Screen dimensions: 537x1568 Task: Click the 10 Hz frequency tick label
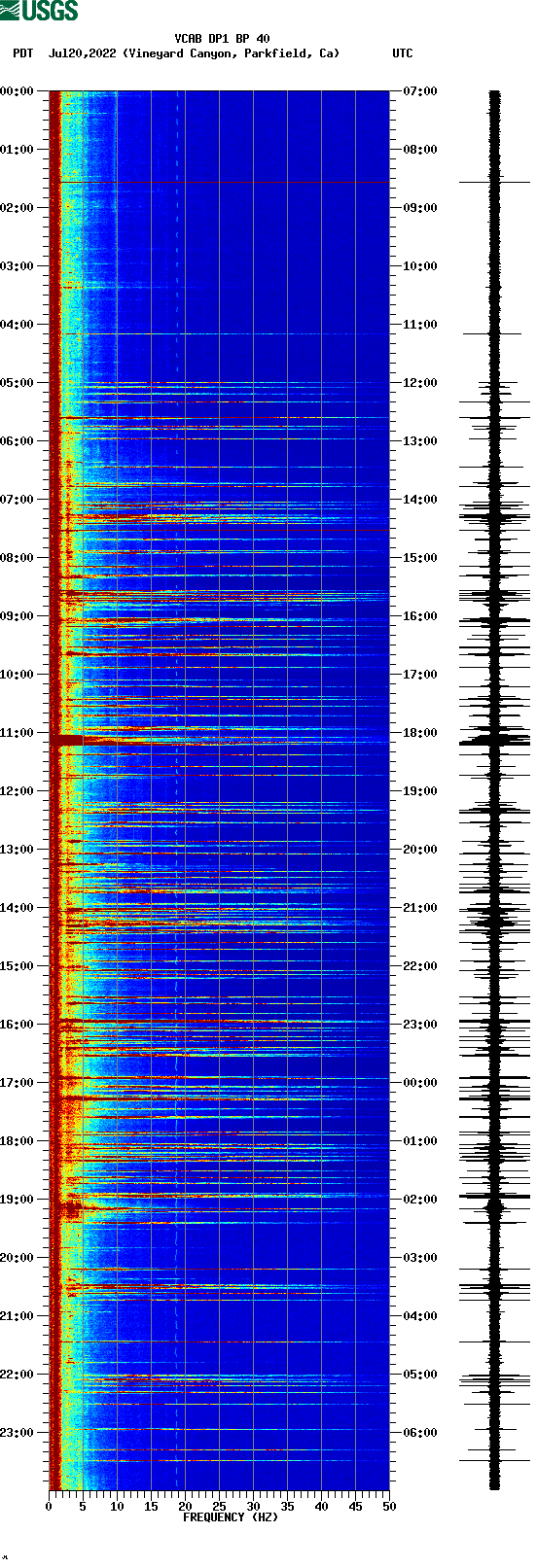tap(117, 1507)
